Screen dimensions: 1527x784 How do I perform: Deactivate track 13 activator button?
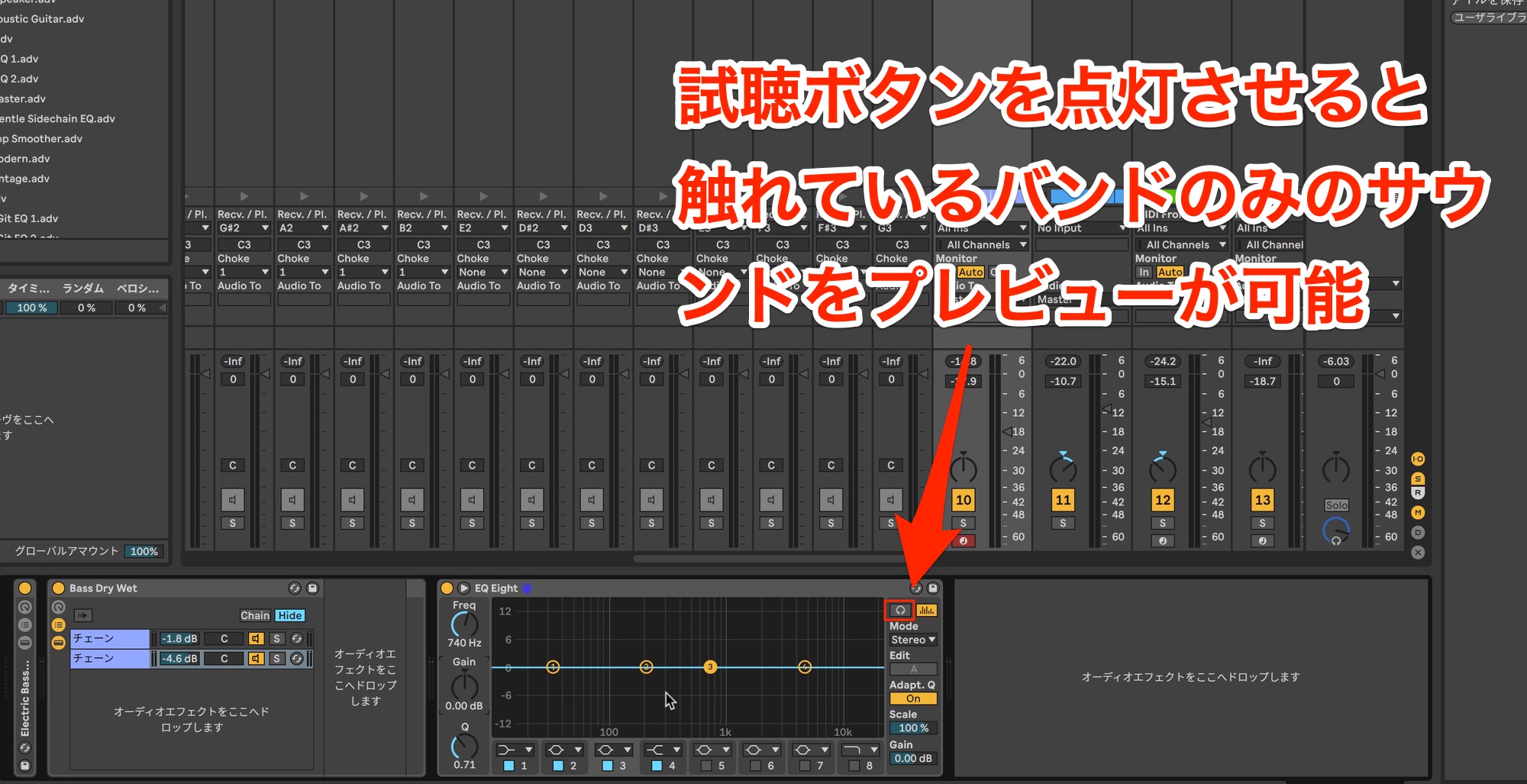[1262, 500]
